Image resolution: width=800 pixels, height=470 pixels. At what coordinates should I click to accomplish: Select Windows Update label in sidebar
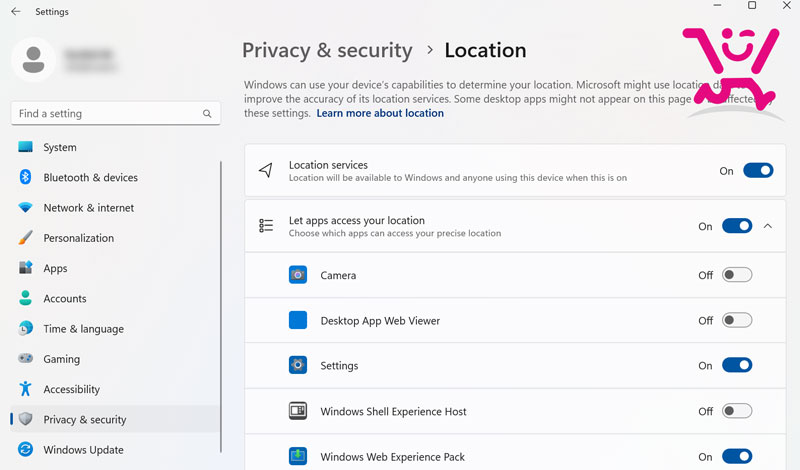point(83,450)
